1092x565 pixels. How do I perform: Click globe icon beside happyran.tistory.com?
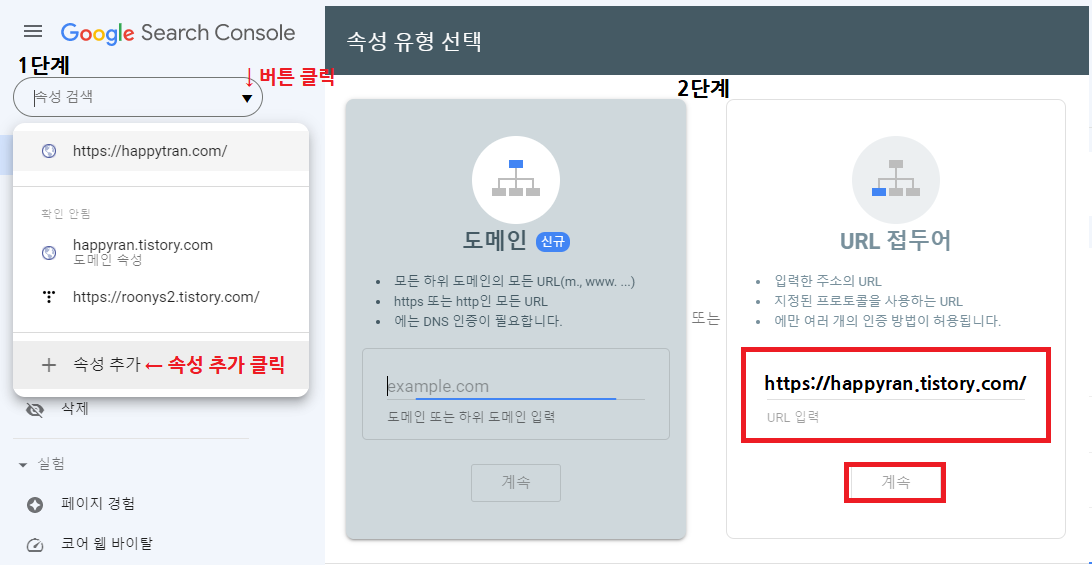(x=49, y=253)
